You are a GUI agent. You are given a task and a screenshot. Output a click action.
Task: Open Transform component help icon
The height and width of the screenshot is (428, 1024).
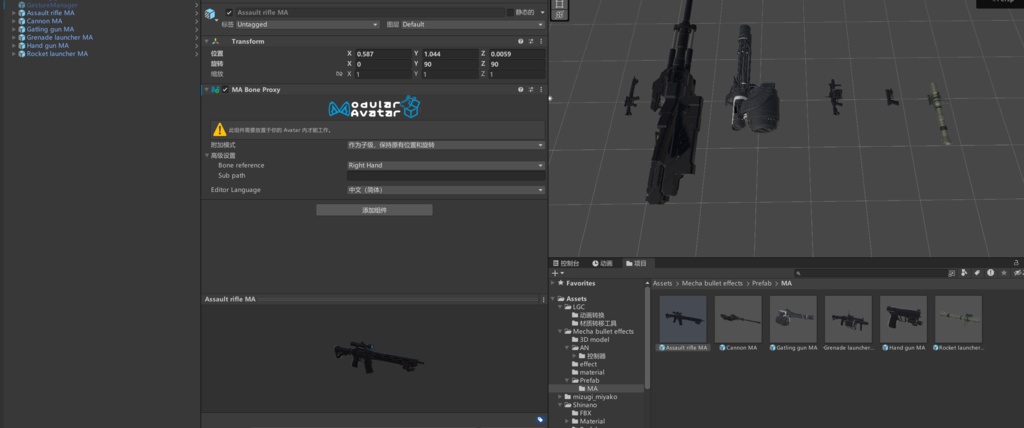point(520,41)
